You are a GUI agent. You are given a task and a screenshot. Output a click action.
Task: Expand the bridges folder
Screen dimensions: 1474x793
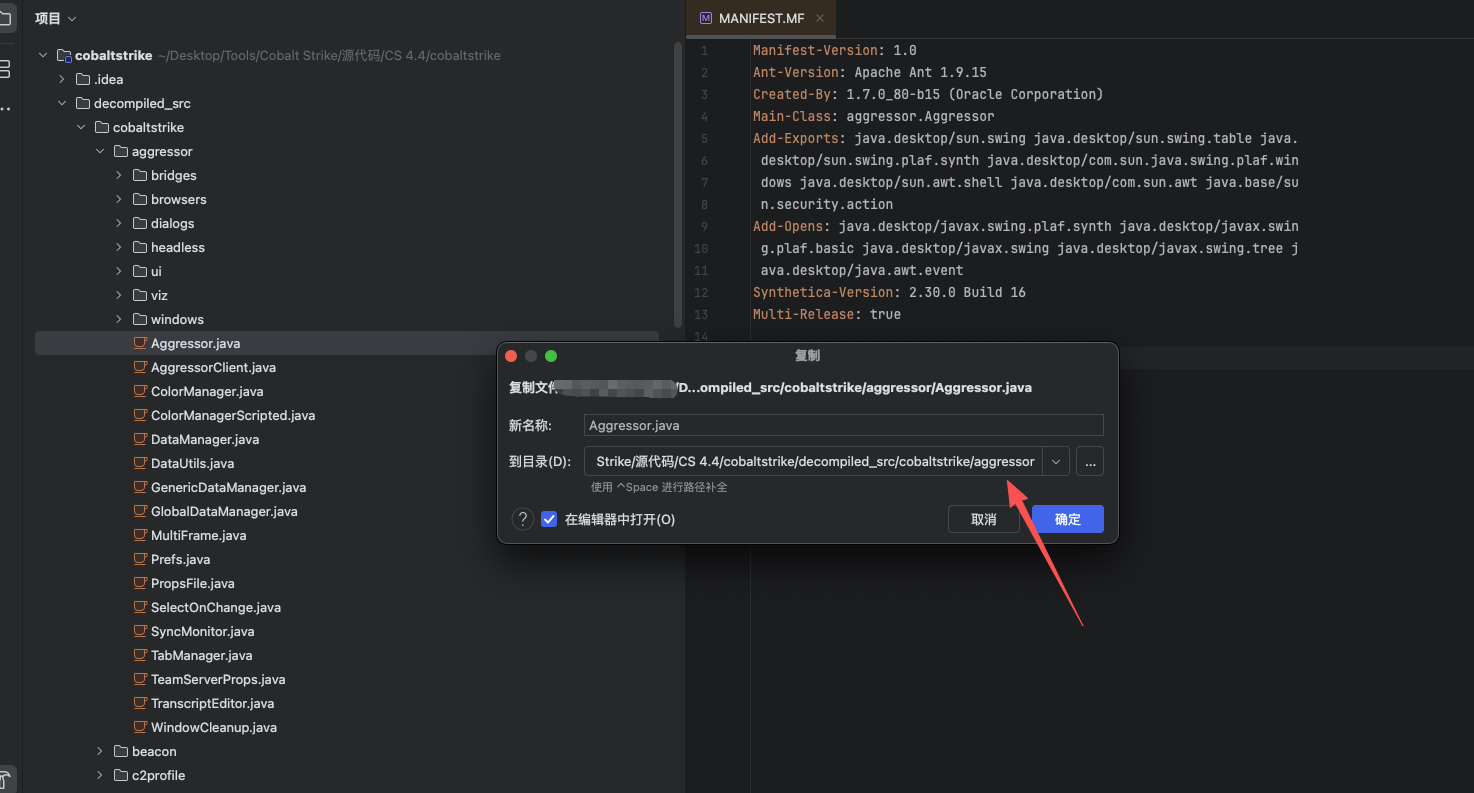119,175
